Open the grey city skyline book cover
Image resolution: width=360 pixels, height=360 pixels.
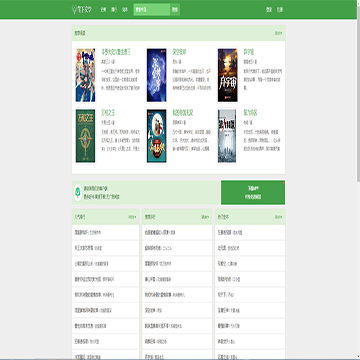228,136
